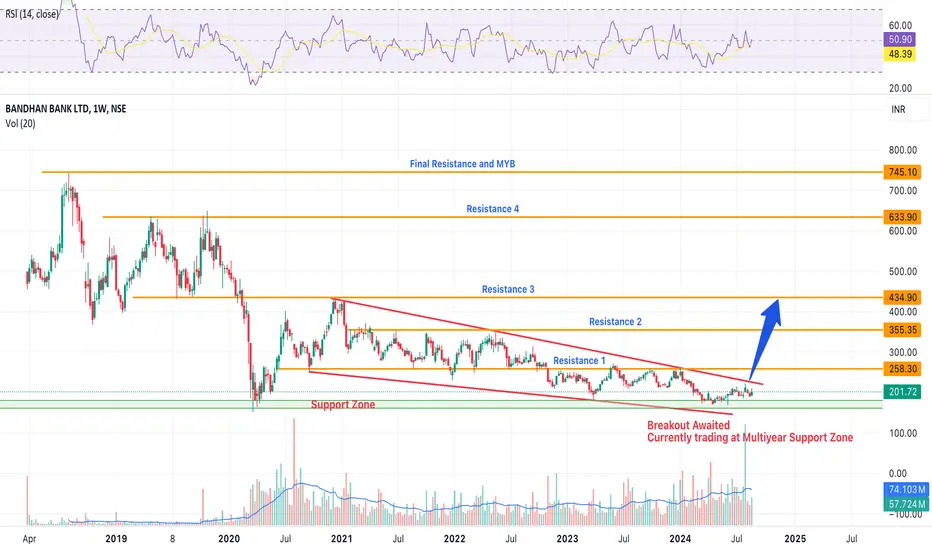Click the volume 74.103M label

906,489
